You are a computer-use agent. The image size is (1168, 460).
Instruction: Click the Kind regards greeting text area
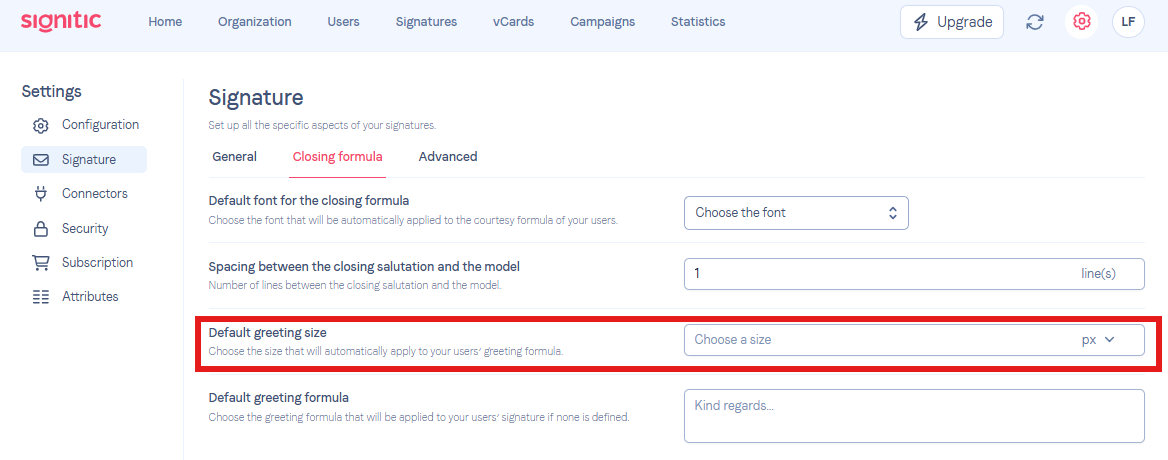[914, 416]
